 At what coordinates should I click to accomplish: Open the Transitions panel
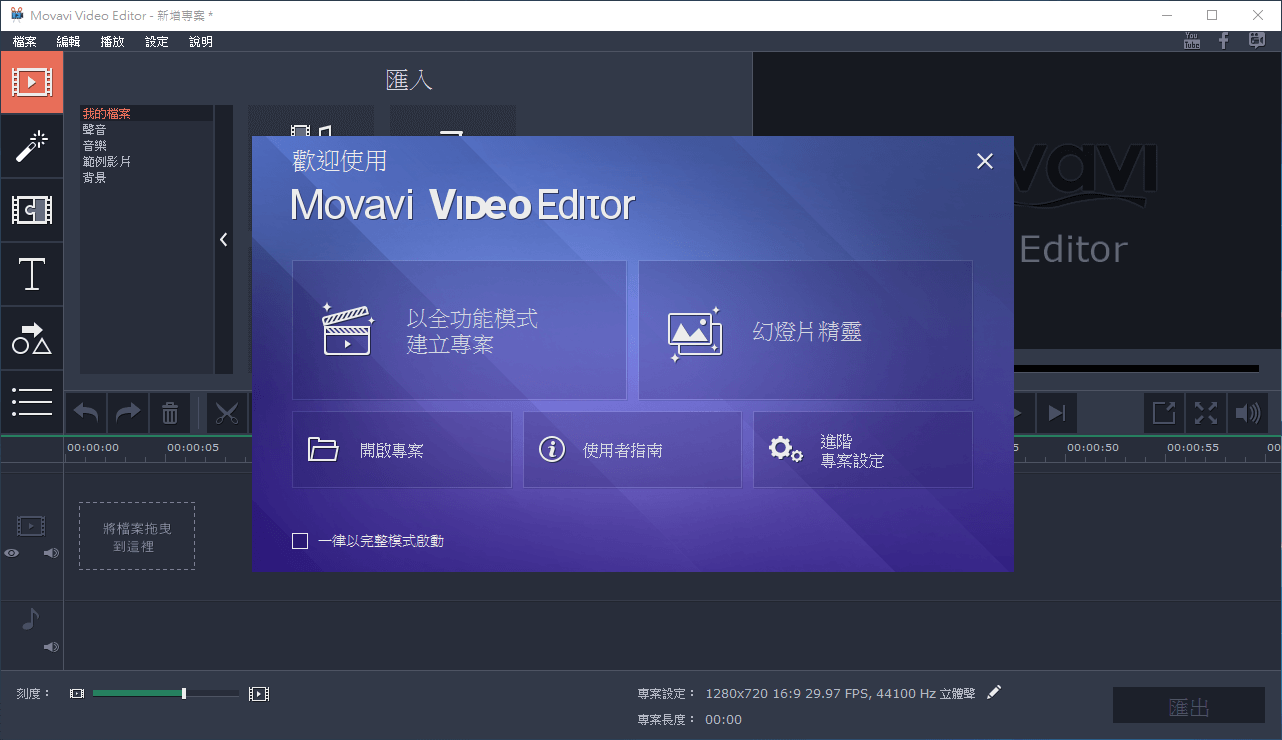[32, 211]
